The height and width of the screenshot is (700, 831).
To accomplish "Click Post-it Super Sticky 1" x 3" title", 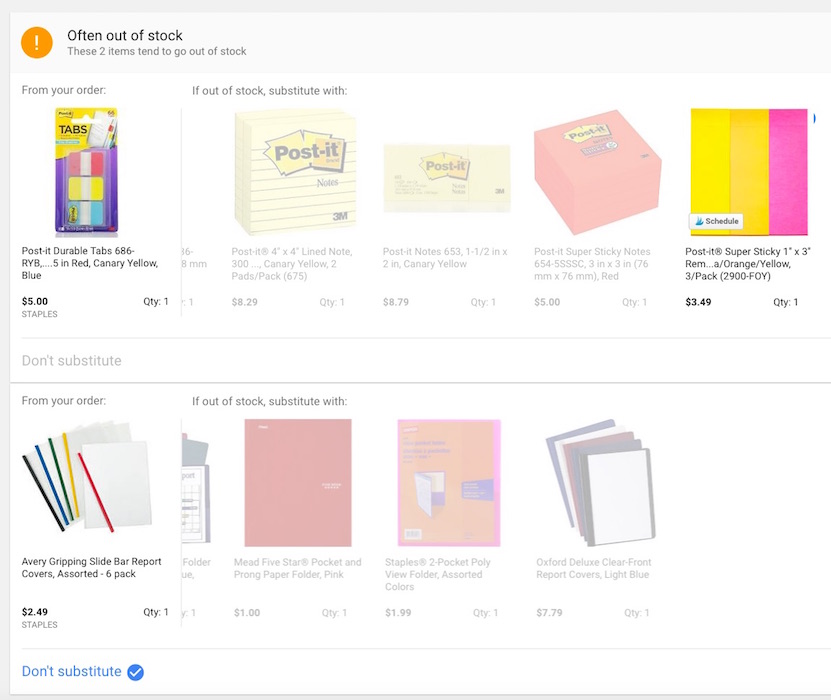I will pyautogui.click(x=748, y=264).
